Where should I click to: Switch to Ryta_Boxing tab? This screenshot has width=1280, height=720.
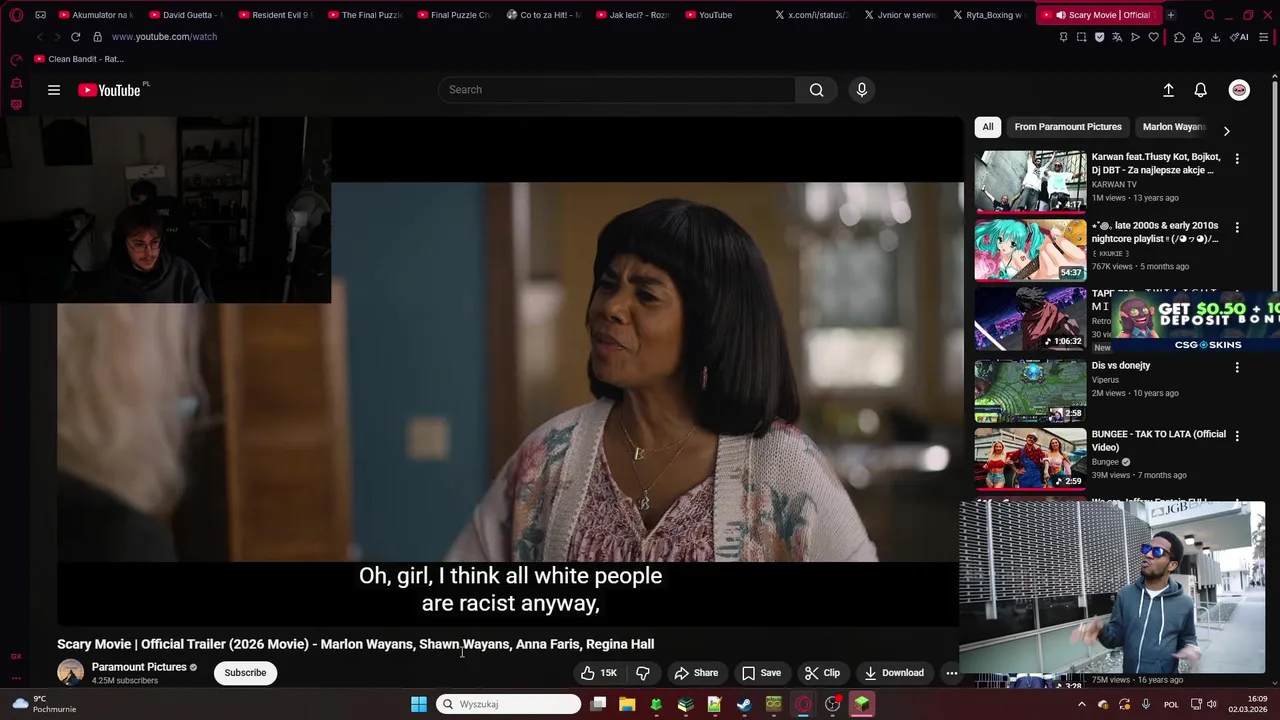(990, 15)
